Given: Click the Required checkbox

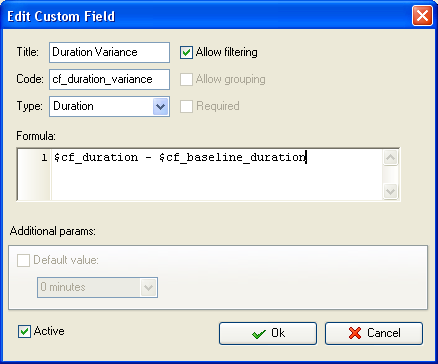Looking at the screenshot, I should (x=186, y=106).
